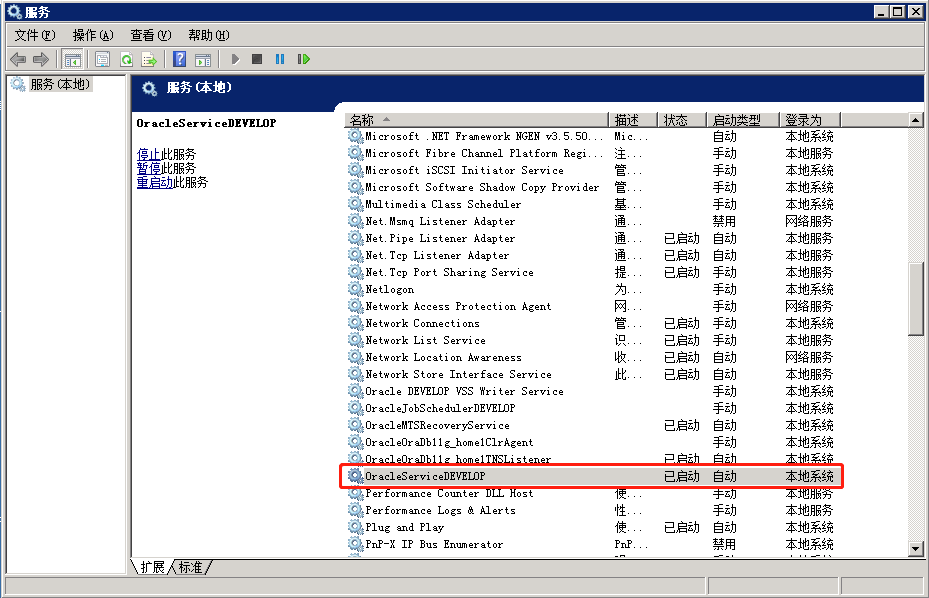Toggle the console tree show/hide icon
The image size is (929, 598).
(x=72, y=59)
